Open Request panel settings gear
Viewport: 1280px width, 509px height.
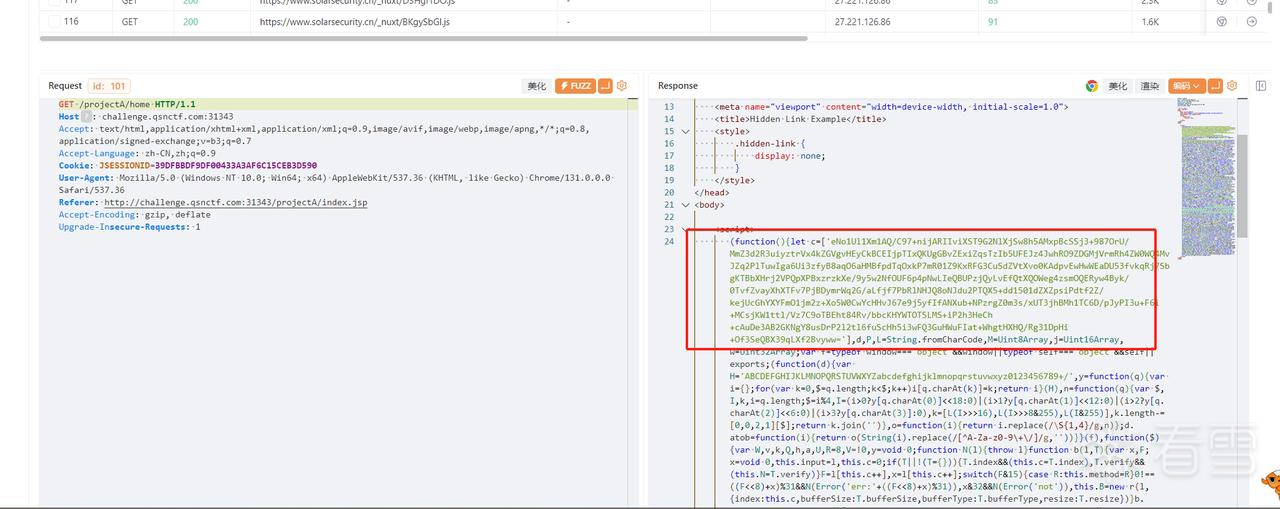coord(622,86)
